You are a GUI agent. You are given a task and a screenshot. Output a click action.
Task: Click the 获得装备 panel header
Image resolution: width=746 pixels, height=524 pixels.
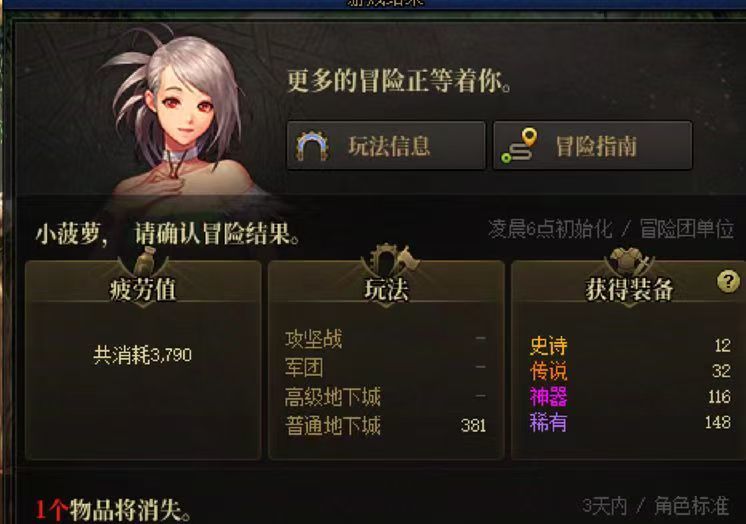[x=629, y=289]
